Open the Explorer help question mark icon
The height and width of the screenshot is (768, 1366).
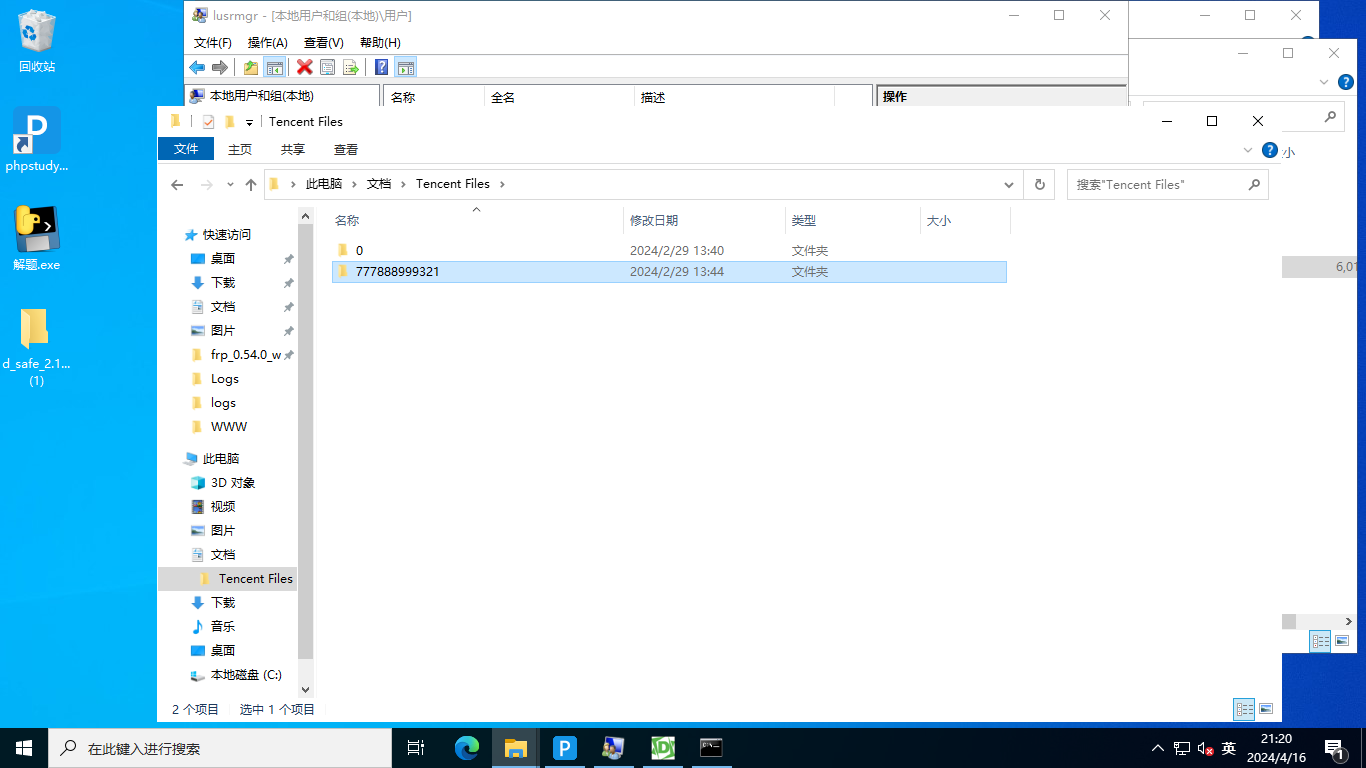coord(1270,150)
